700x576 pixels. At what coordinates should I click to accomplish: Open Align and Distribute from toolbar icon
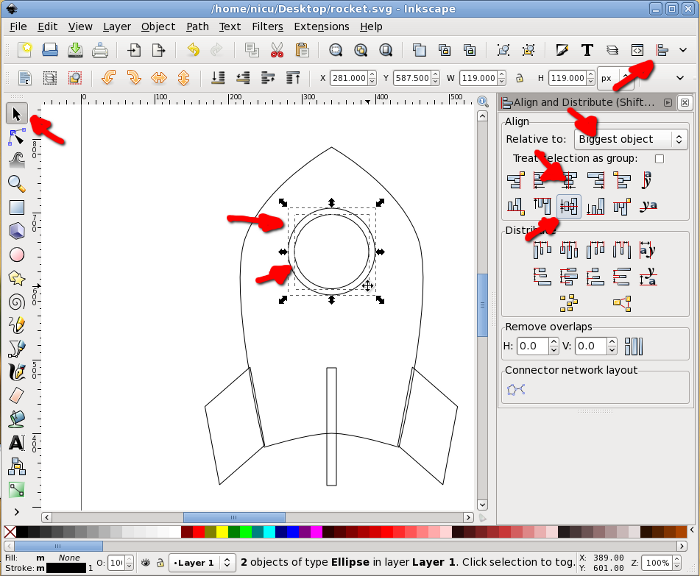[662, 50]
